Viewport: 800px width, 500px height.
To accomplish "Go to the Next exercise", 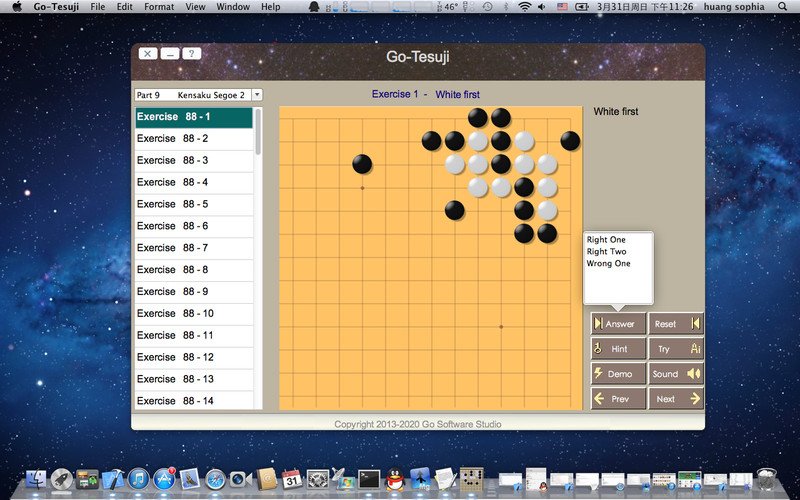I will [x=676, y=398].
